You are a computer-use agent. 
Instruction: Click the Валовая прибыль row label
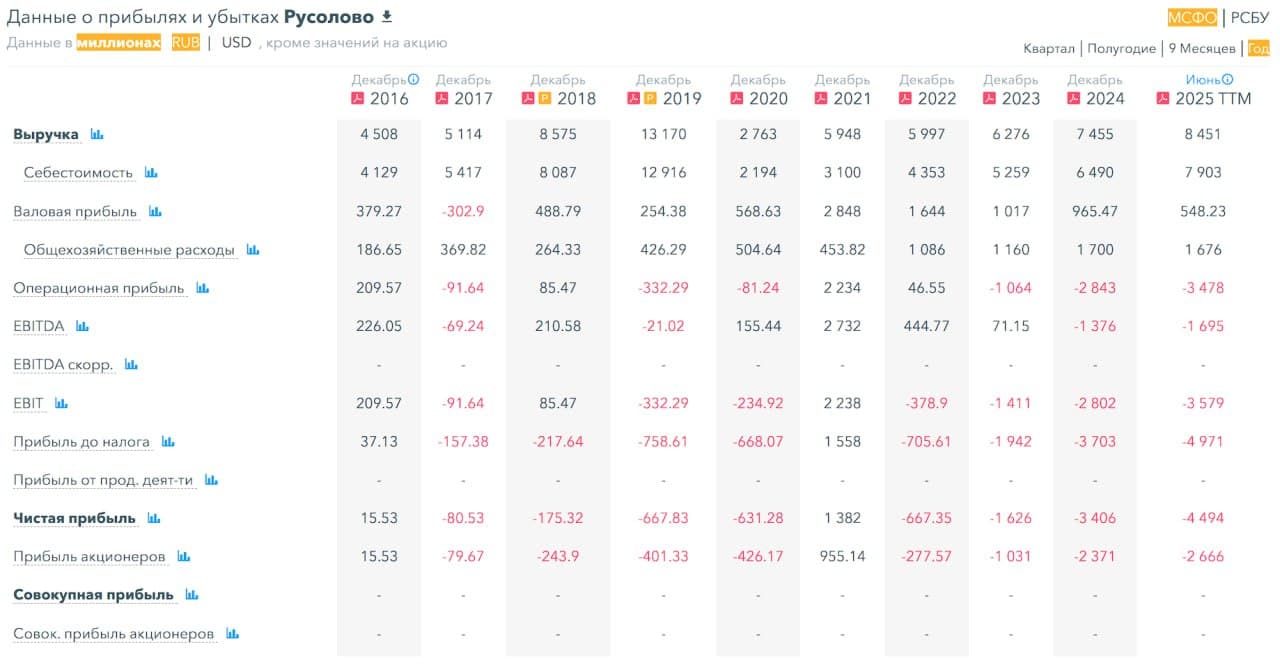point(76,212)
